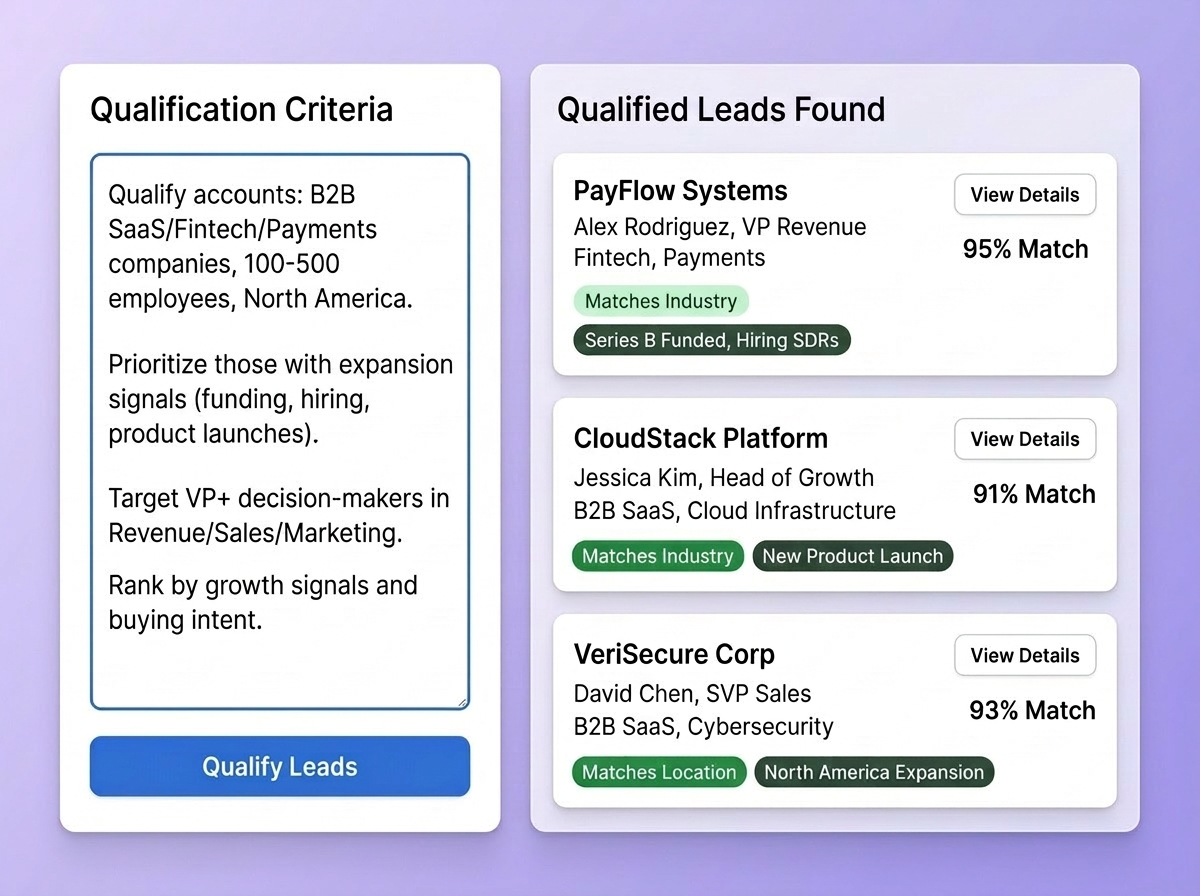1200x896 pixels.
Task: Select the VeriSecure Corp company name
Action: pos(674,655)
